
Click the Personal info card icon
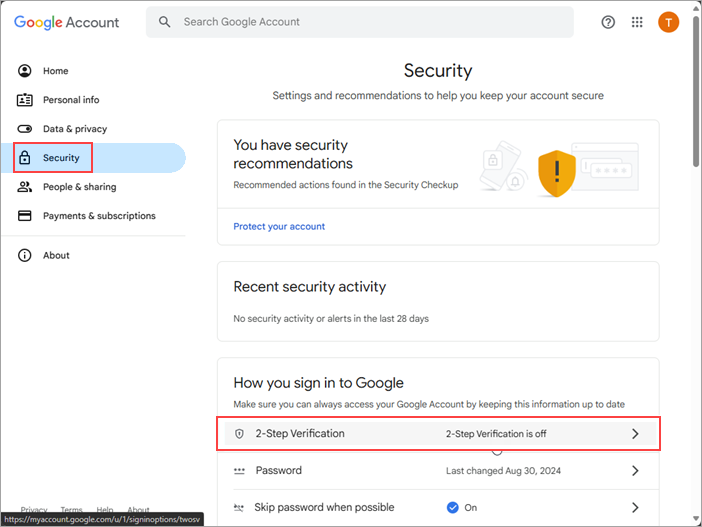25,100
